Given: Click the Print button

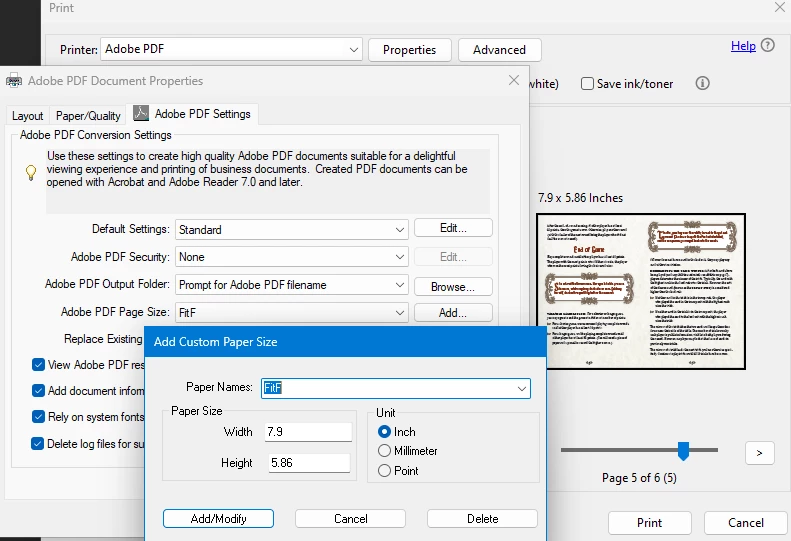Looking at the screenshot, I should coord(650,523).
